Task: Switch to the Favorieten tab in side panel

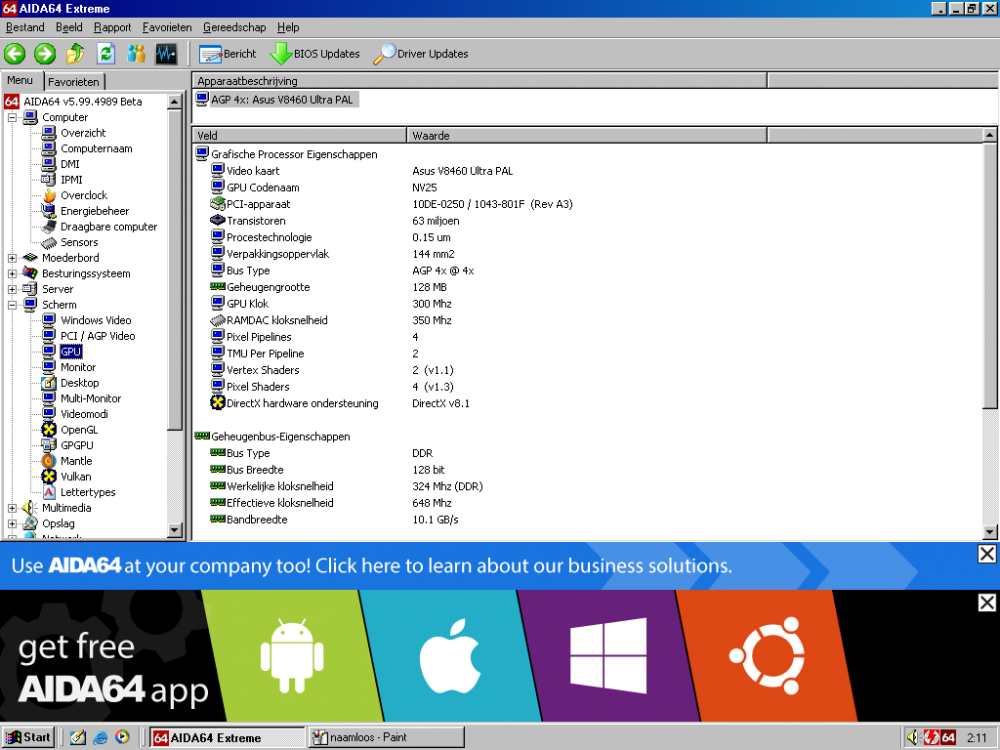Action: click(x=74, y=82)
